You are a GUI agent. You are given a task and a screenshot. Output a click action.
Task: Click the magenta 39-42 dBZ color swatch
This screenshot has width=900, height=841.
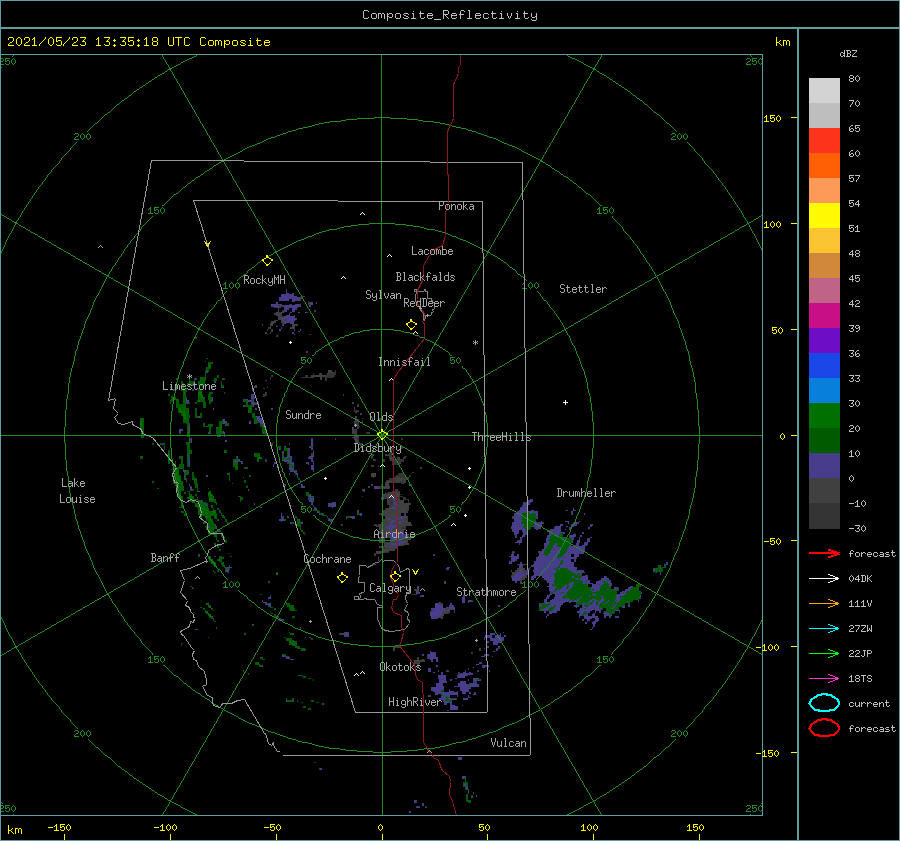[824, 316]
